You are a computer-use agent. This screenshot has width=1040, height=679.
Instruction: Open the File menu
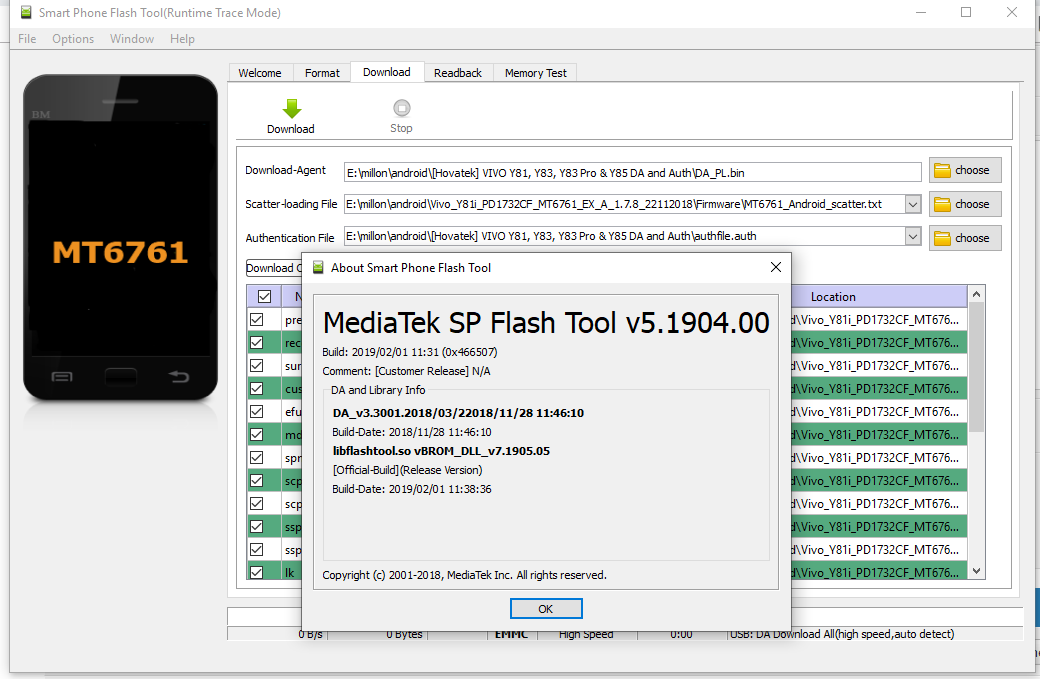27,39
